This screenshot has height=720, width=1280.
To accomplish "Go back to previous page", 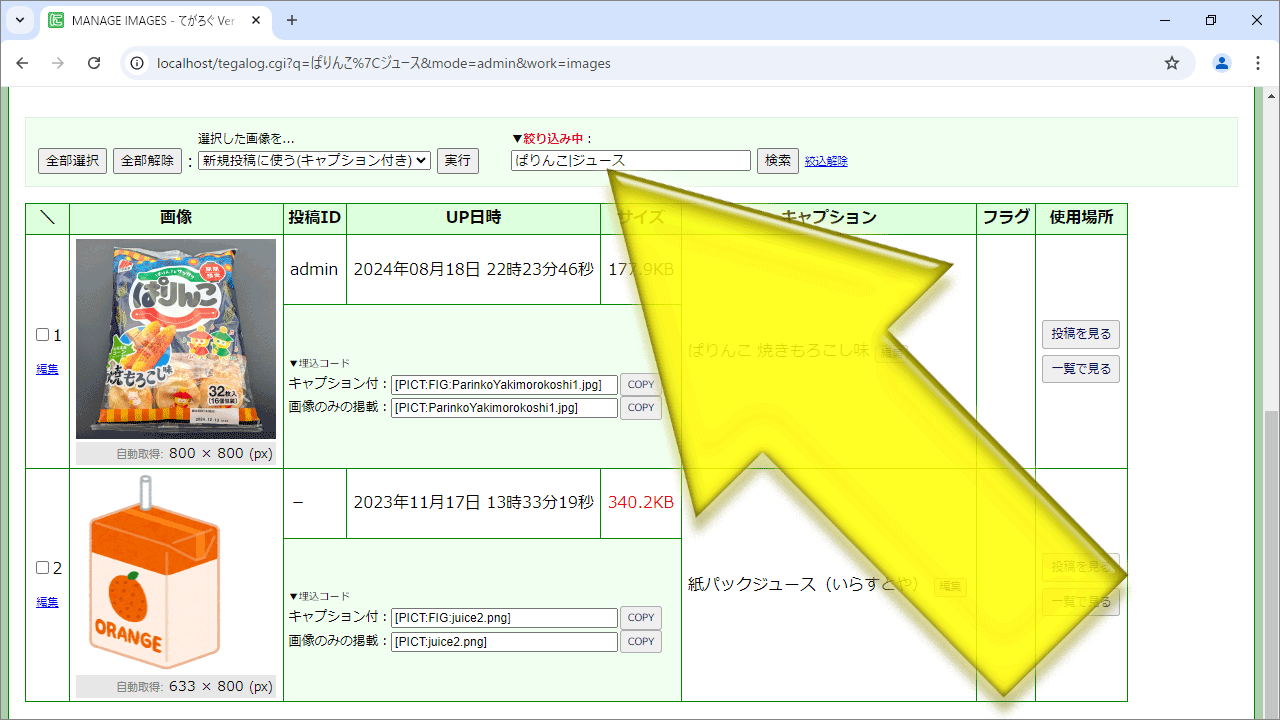I will click(x=22, y=63).
